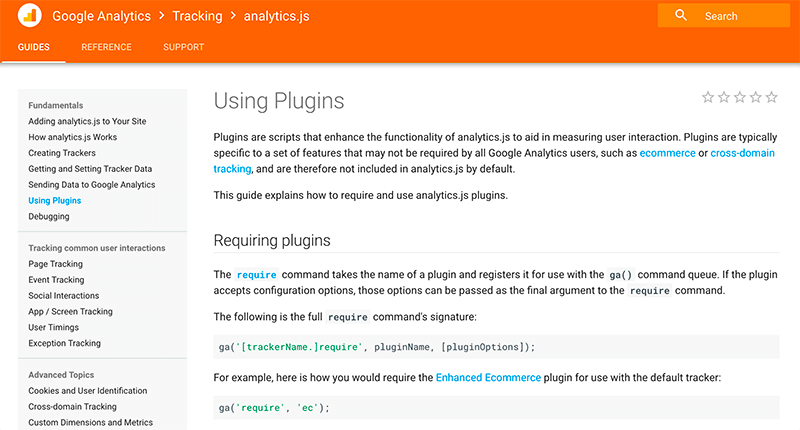Switch to the Support tab
Screen dimensions: 800x430
[184, 47]
